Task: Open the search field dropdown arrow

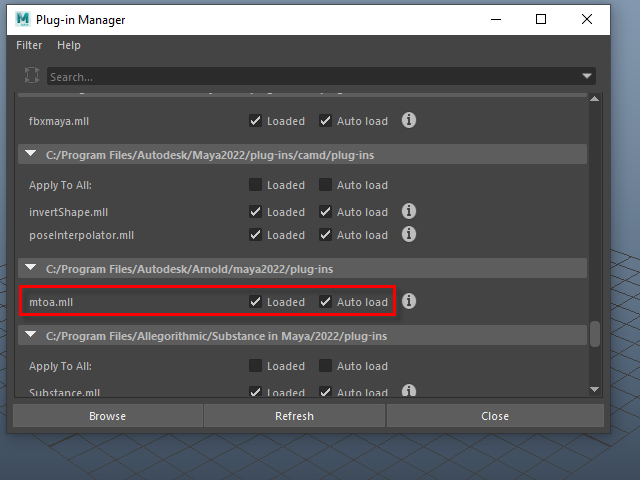Action: click(x=587, y=76)
